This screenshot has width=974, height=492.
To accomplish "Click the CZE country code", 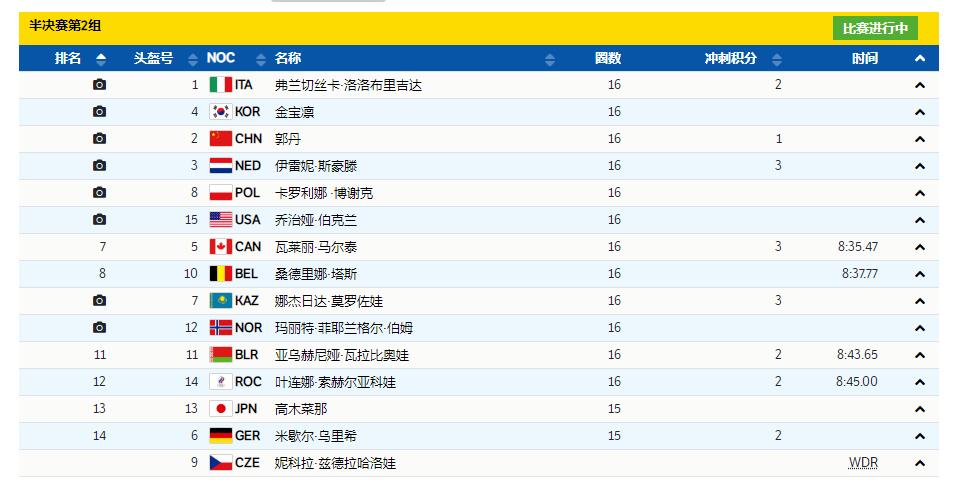I will tap(247, 463).
